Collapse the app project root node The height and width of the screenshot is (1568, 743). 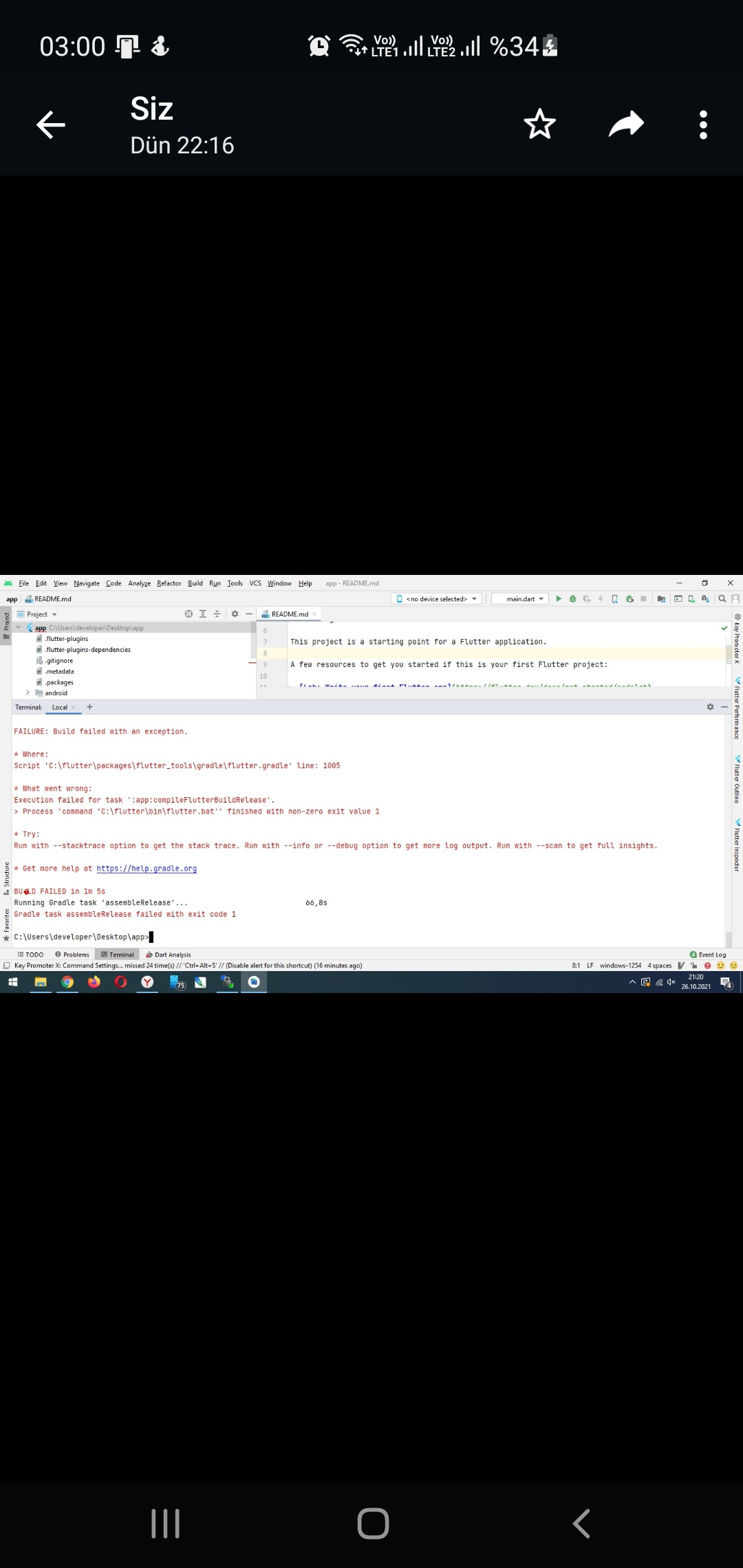click(x=19, y=628)
